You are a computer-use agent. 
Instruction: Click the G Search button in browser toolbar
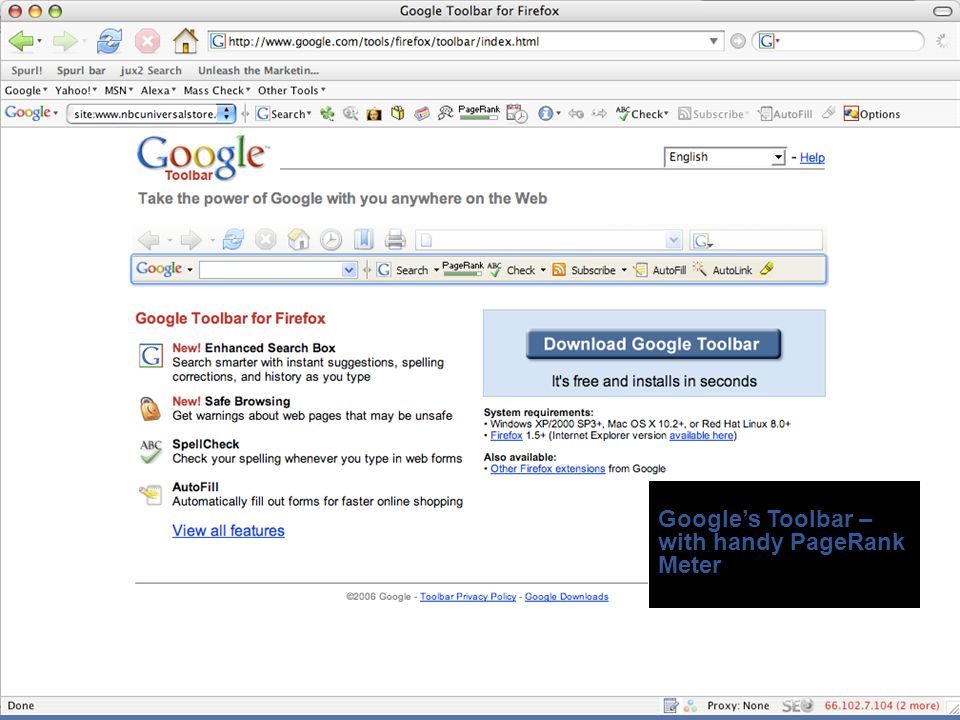[283, 114]
